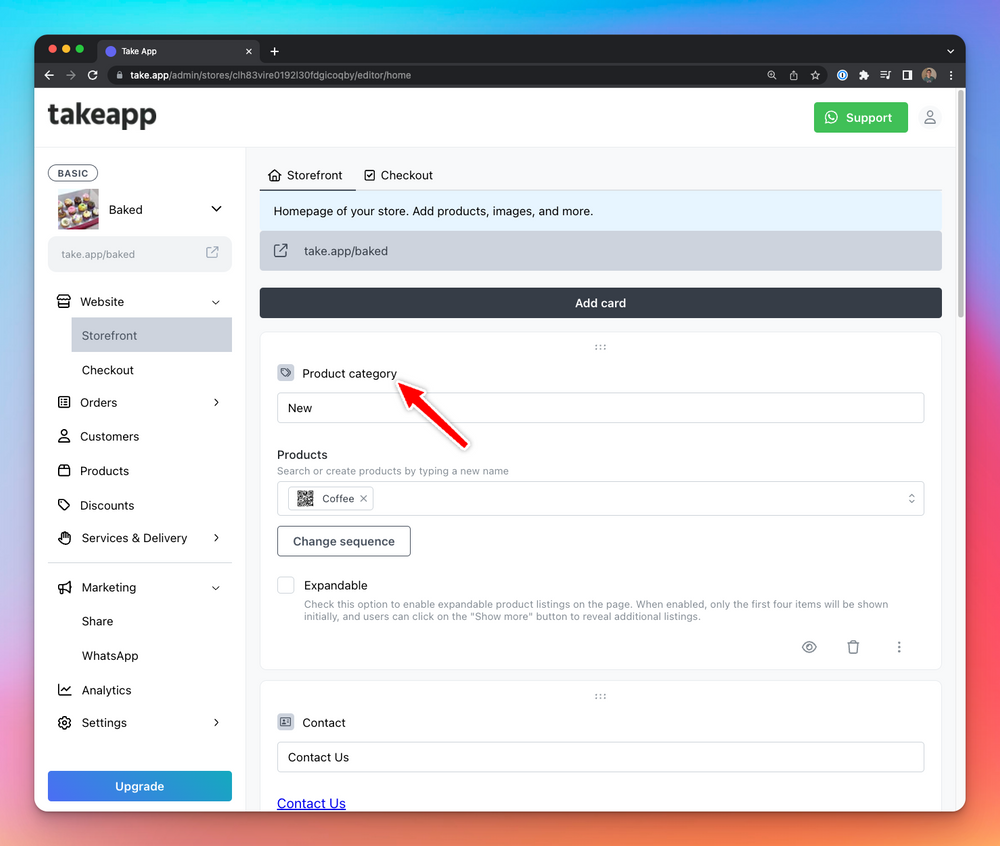Collapse the Marketing menu section

point(216,588)
